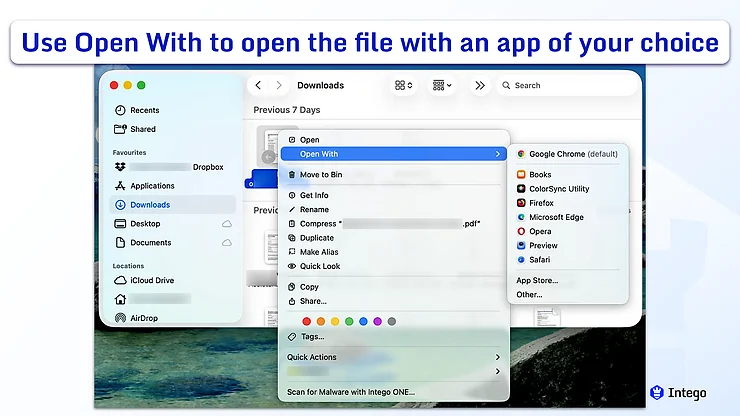
Task: Click the cloud status icon beside Documents
Action: pos(227,242)
